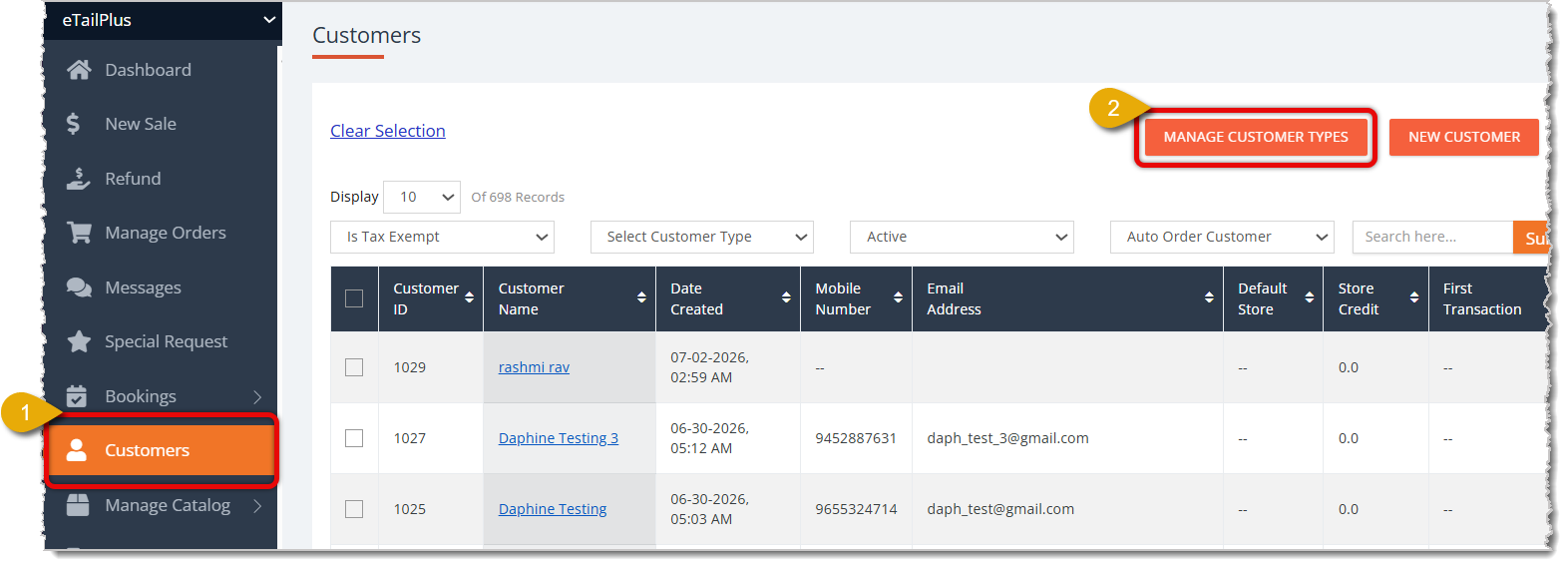The height and width of the screenshot is (566, 1568).
Task: Click the New Sale dollar icon
Action: click(x=73, y=124)
